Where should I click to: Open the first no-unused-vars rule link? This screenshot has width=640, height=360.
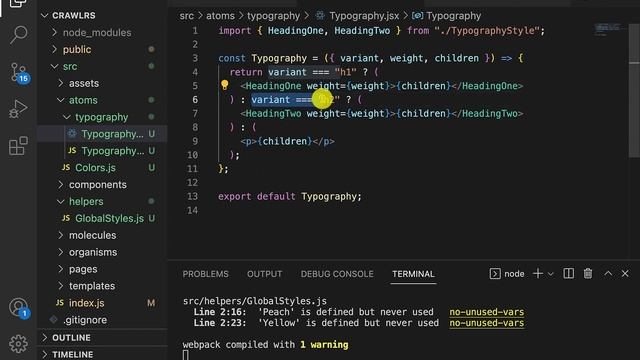pos(487,312)
